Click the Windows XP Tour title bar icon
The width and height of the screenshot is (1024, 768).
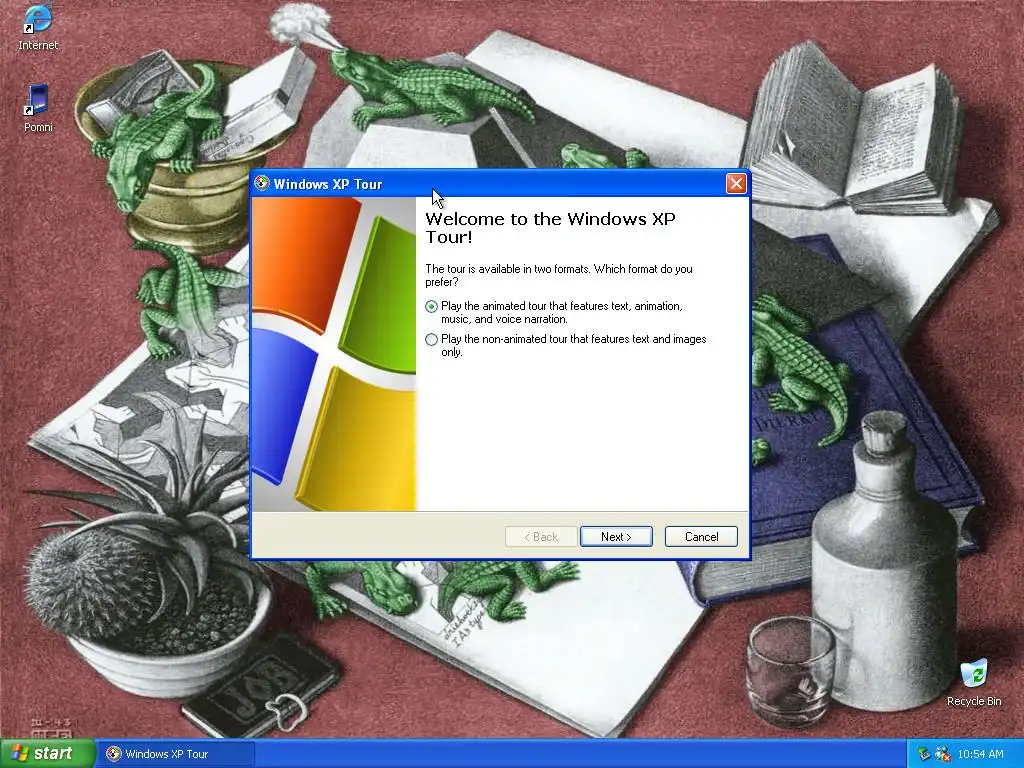click(x=262, y=184)
